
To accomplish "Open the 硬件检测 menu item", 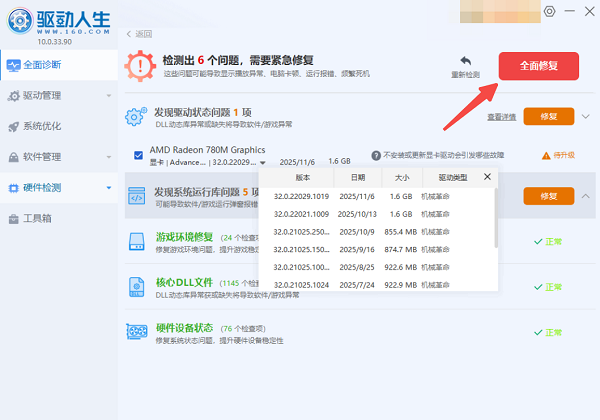I will pos(59,188).
